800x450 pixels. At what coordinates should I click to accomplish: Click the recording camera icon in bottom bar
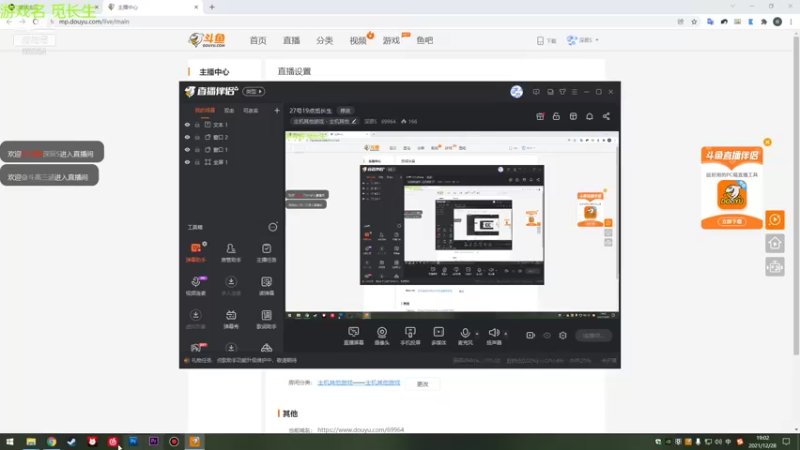531,335
